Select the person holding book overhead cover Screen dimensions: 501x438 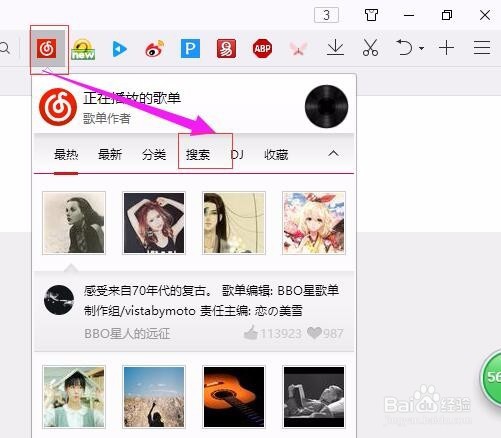[74, 397]
